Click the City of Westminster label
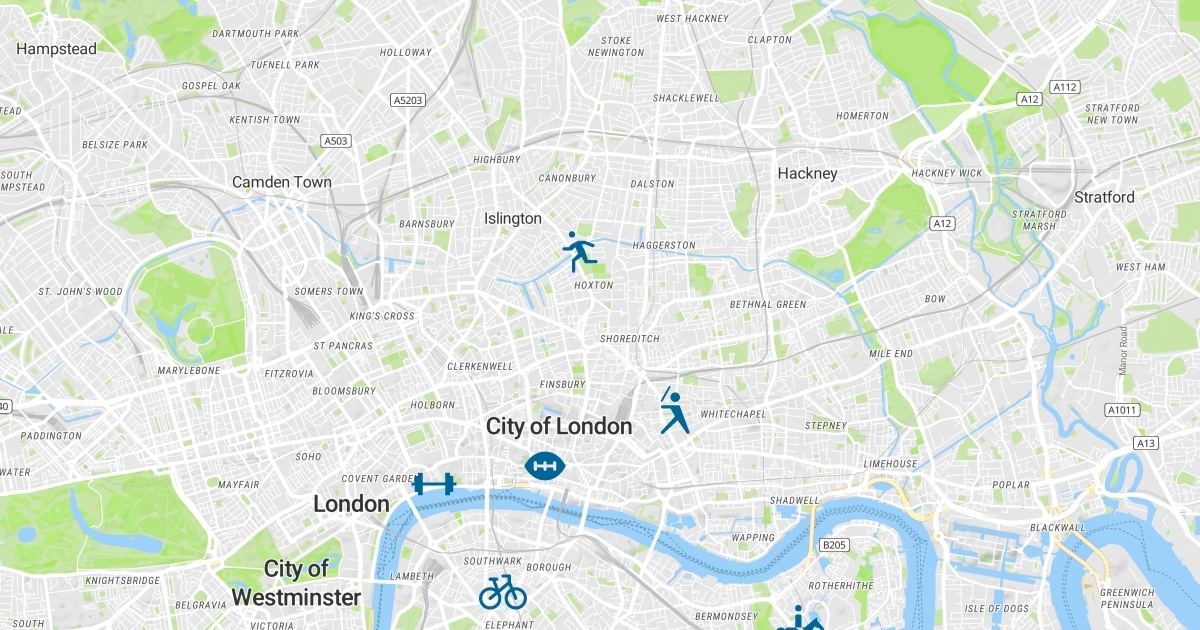 point(297,584)
